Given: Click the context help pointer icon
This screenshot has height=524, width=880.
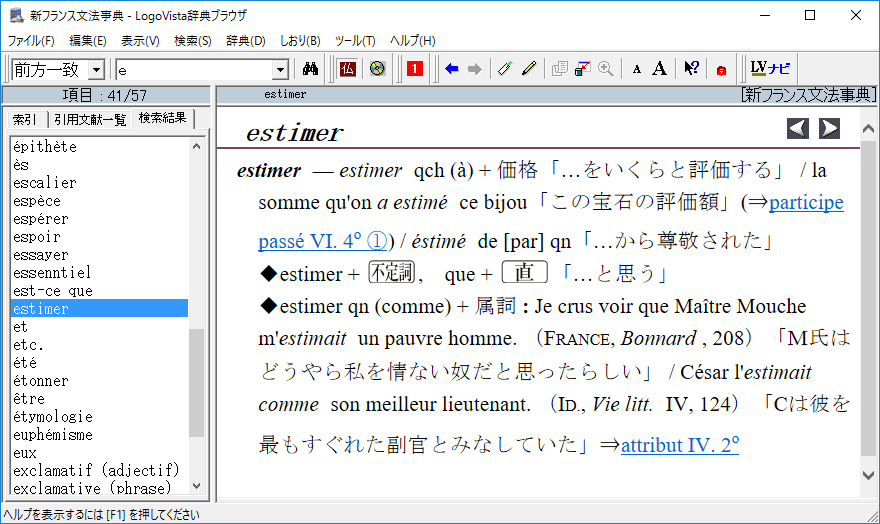Looking at the screenshot, I should point(691,69).
